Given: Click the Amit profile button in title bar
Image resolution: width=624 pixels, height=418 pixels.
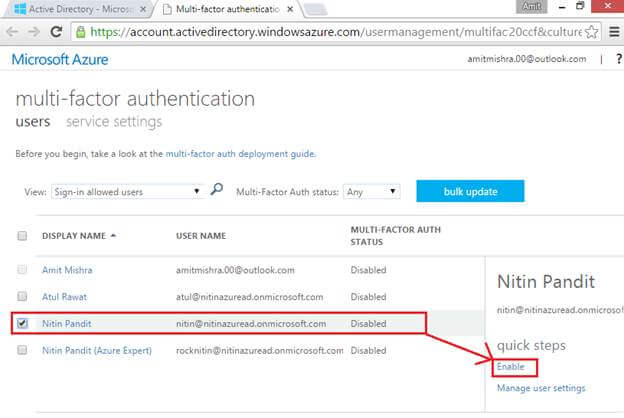Looking at the screenshot, I should pyautogui.click(x=531, y=6).
